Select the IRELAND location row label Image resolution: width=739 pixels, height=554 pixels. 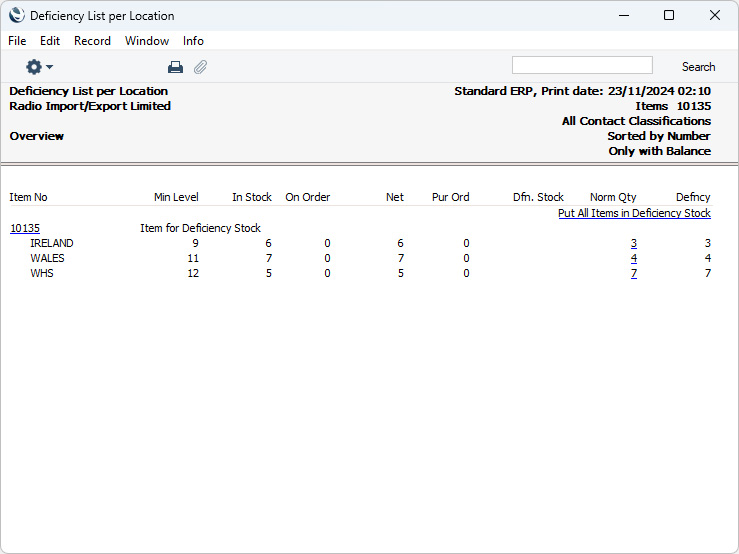pos(52,243)
